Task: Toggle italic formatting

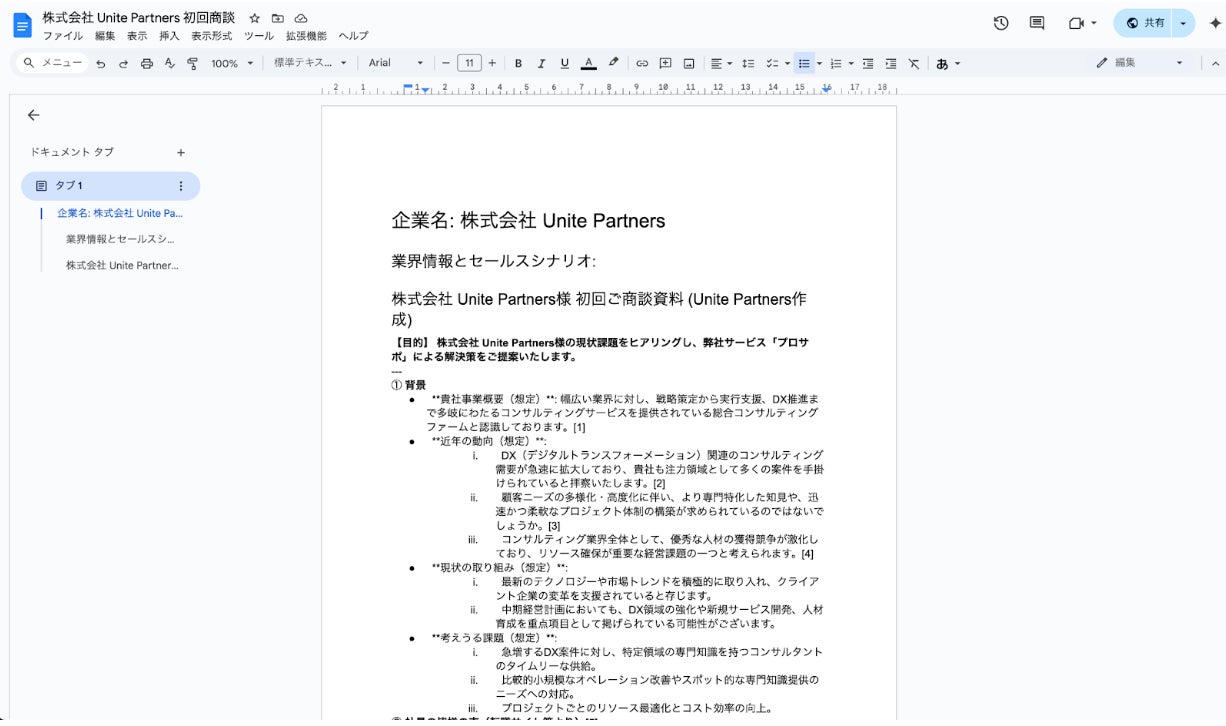Action: click(x=541, y=63)
